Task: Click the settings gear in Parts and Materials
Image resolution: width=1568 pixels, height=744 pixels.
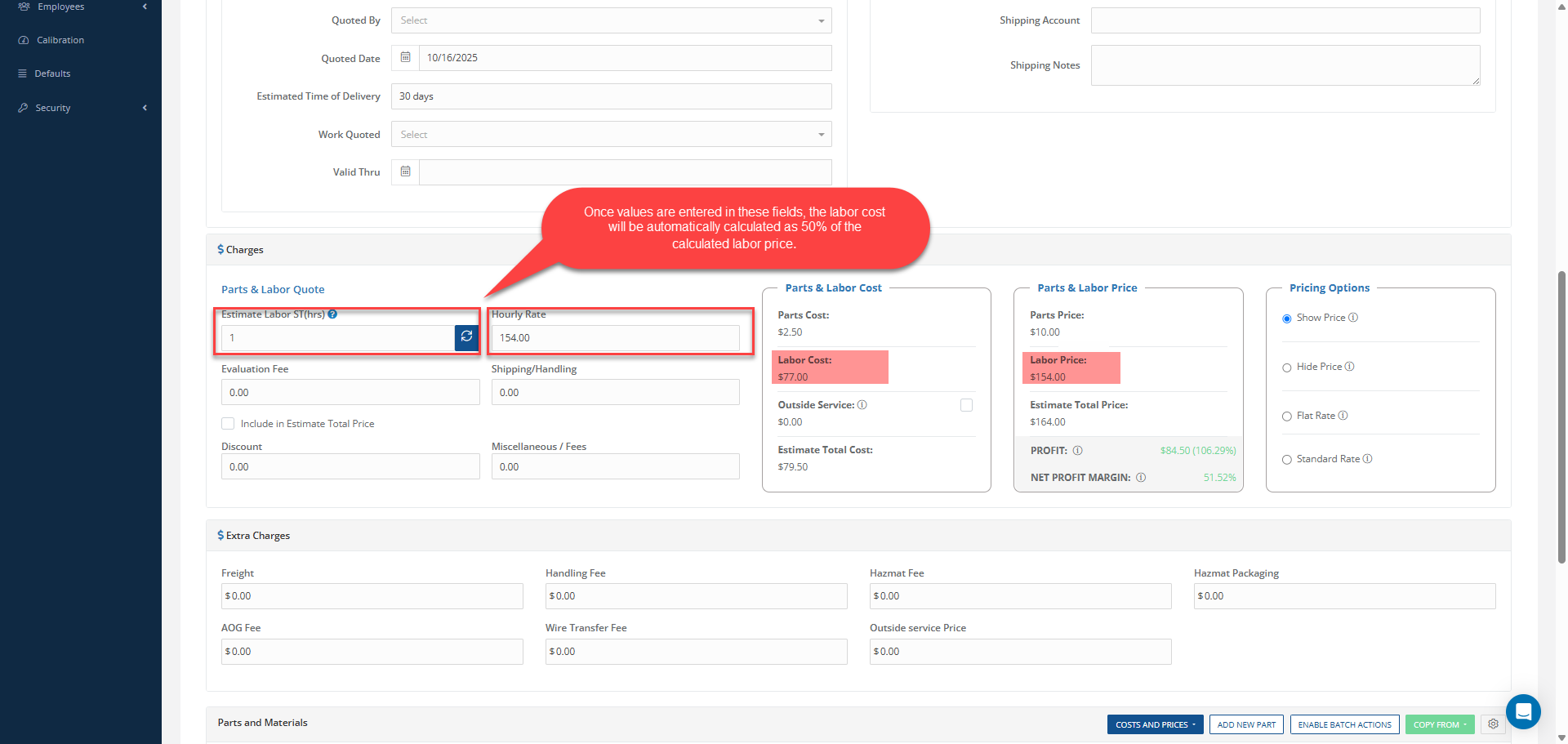Action: pos(1493,724)
